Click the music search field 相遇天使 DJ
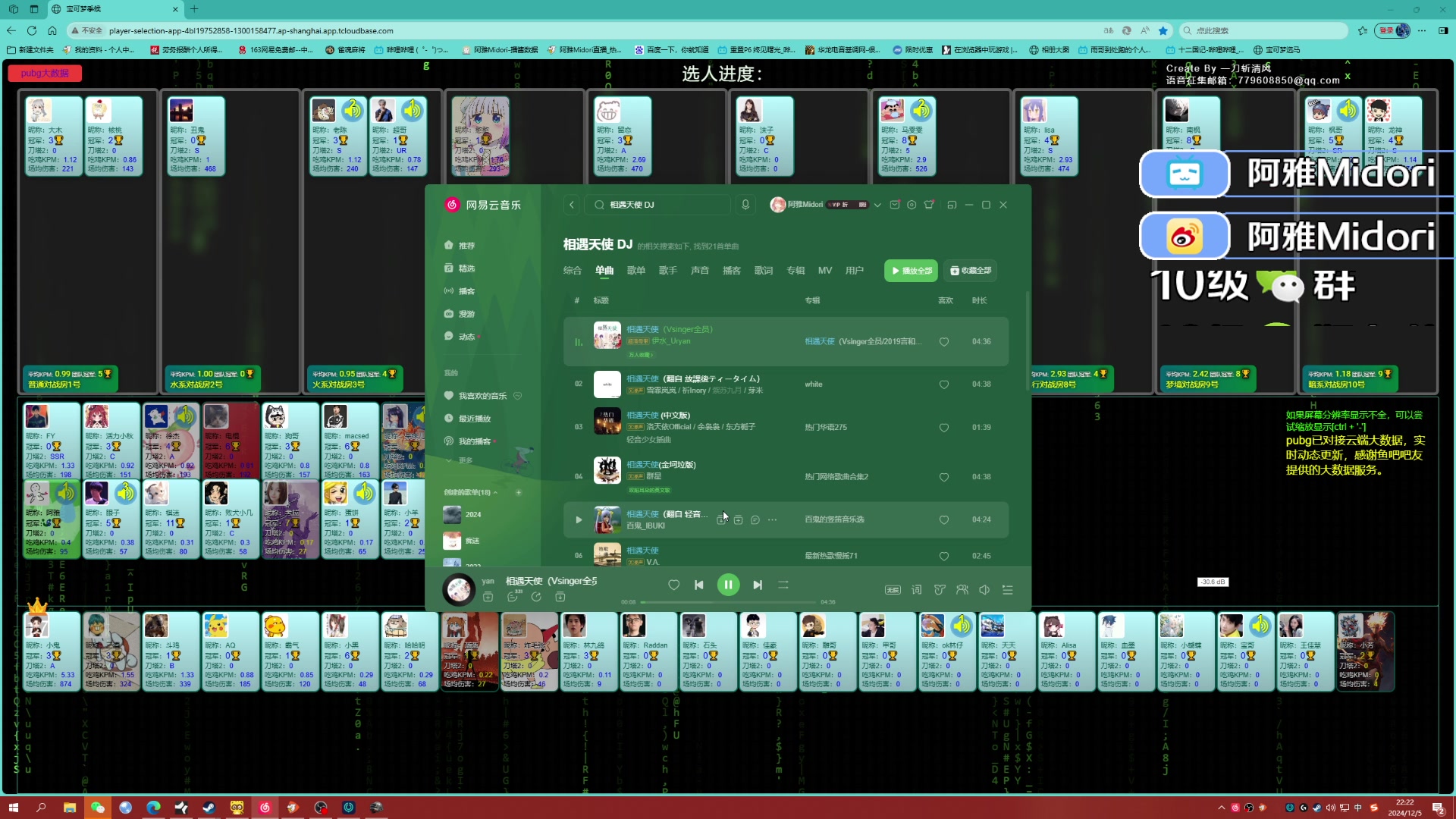This screenshot has width=1456, height=819. click(658, 205)
